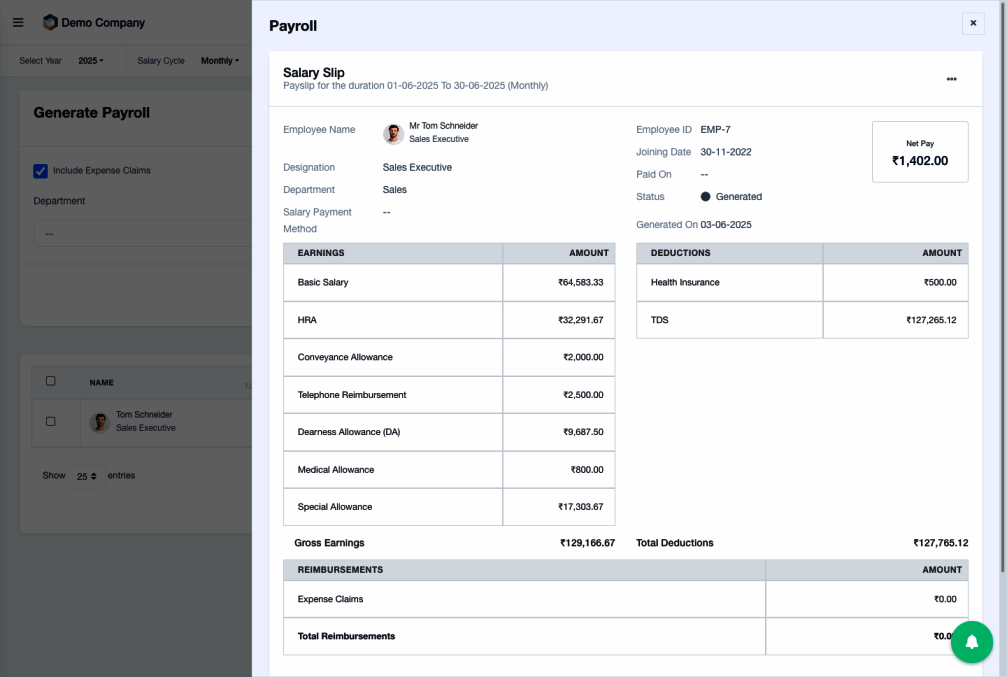This screenshot has width=1007, height=677.
Task: Sort the table by the NAME column header
Action: pyautogui.click(x=102, y=382)
